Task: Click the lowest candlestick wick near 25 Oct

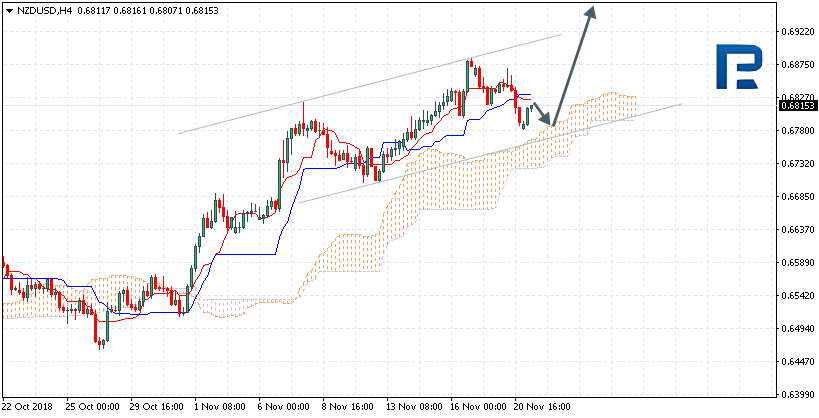Action: point(101,344)
